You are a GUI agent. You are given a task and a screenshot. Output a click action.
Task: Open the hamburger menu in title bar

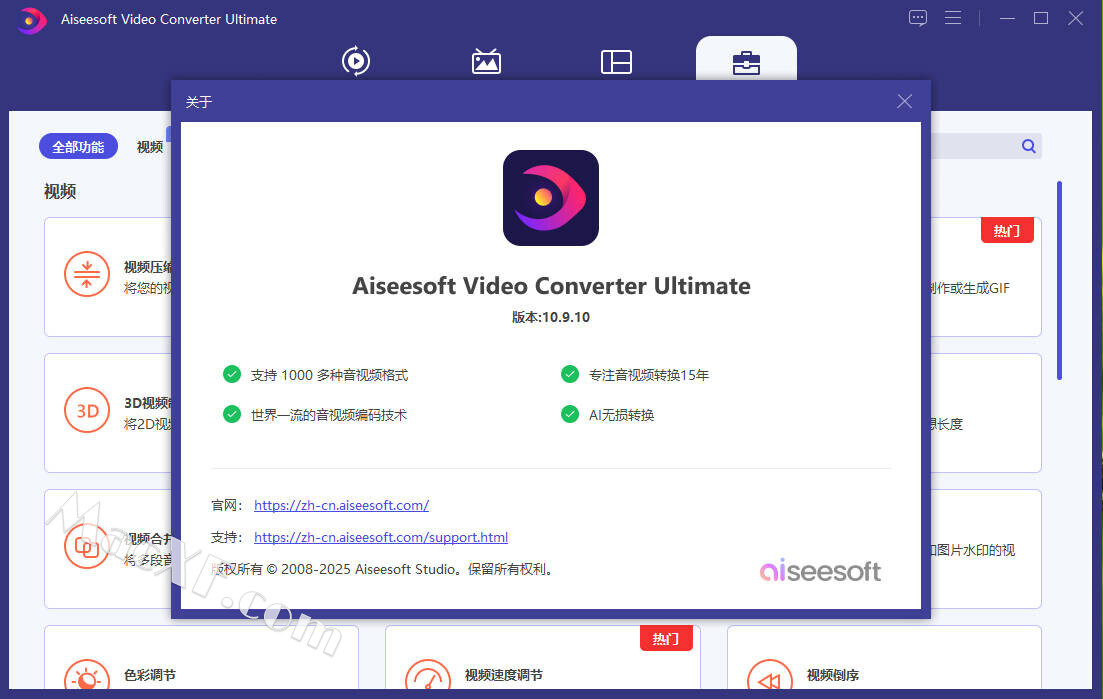pos(953,18)
